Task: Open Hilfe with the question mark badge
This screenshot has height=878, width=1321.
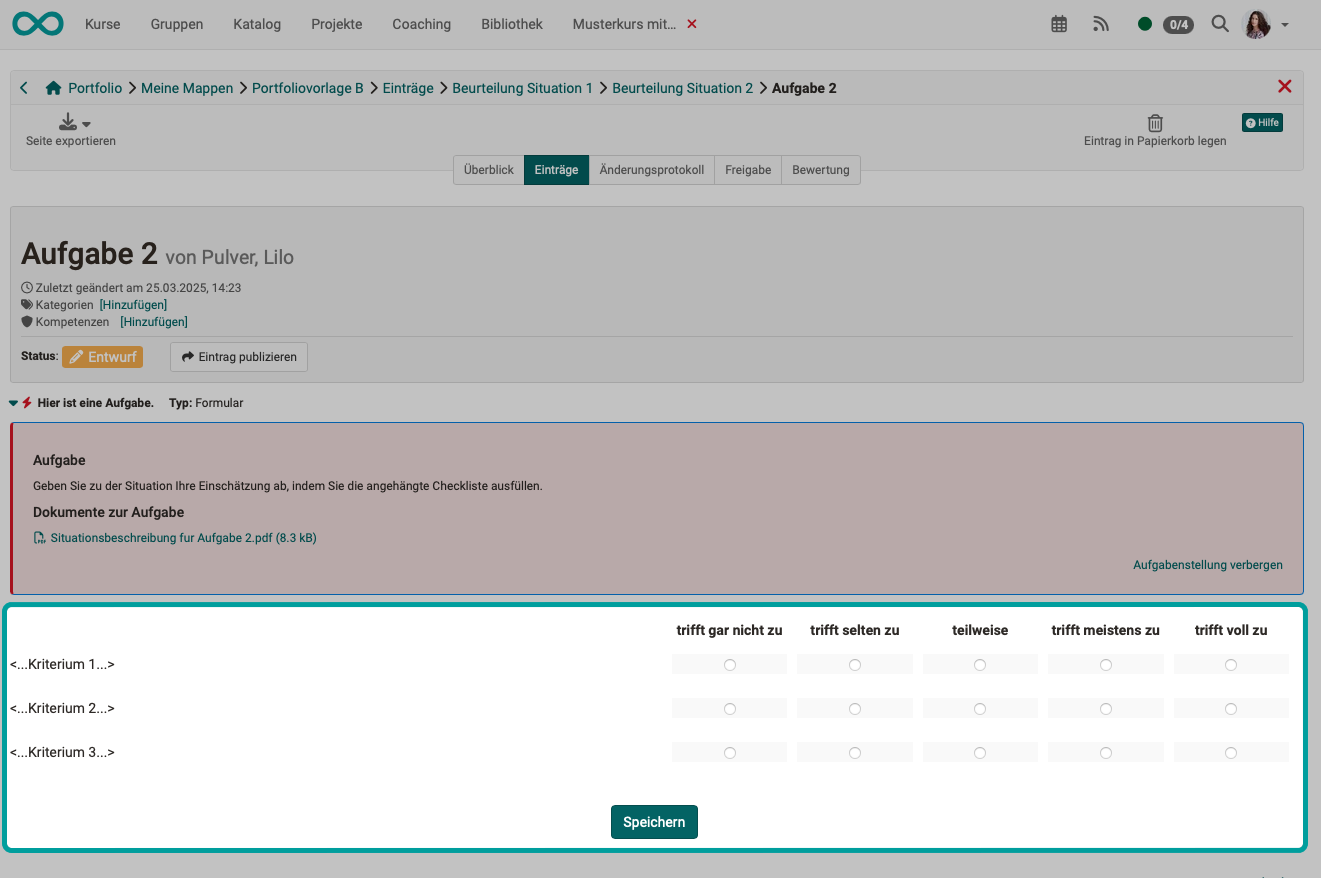Action: [x=1262, y=122]
